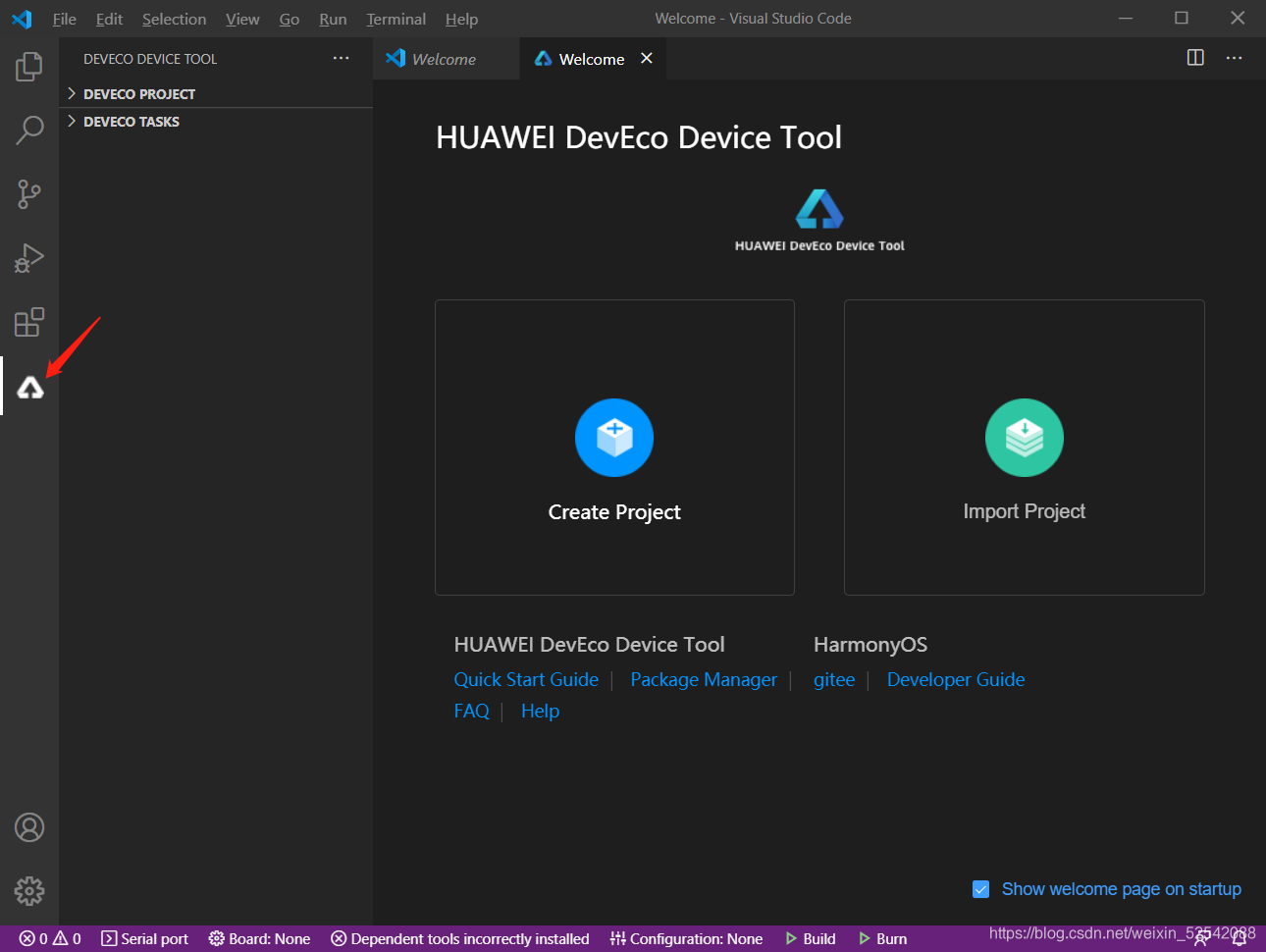Open the Accounts menu icon

(x=29, y=827)
